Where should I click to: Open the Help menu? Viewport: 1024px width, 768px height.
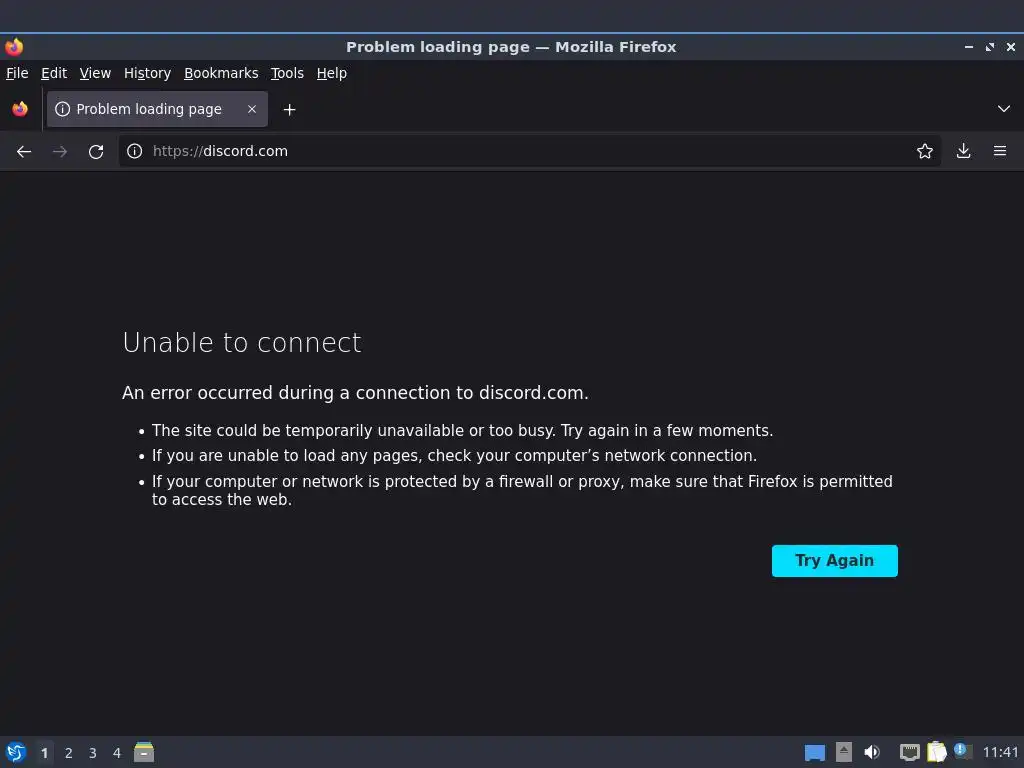tap(332, 73)
